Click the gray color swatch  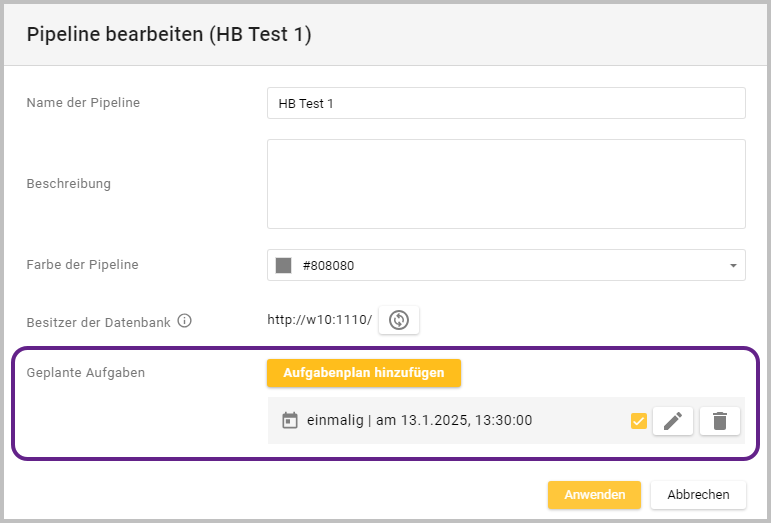tap(284, 266)
